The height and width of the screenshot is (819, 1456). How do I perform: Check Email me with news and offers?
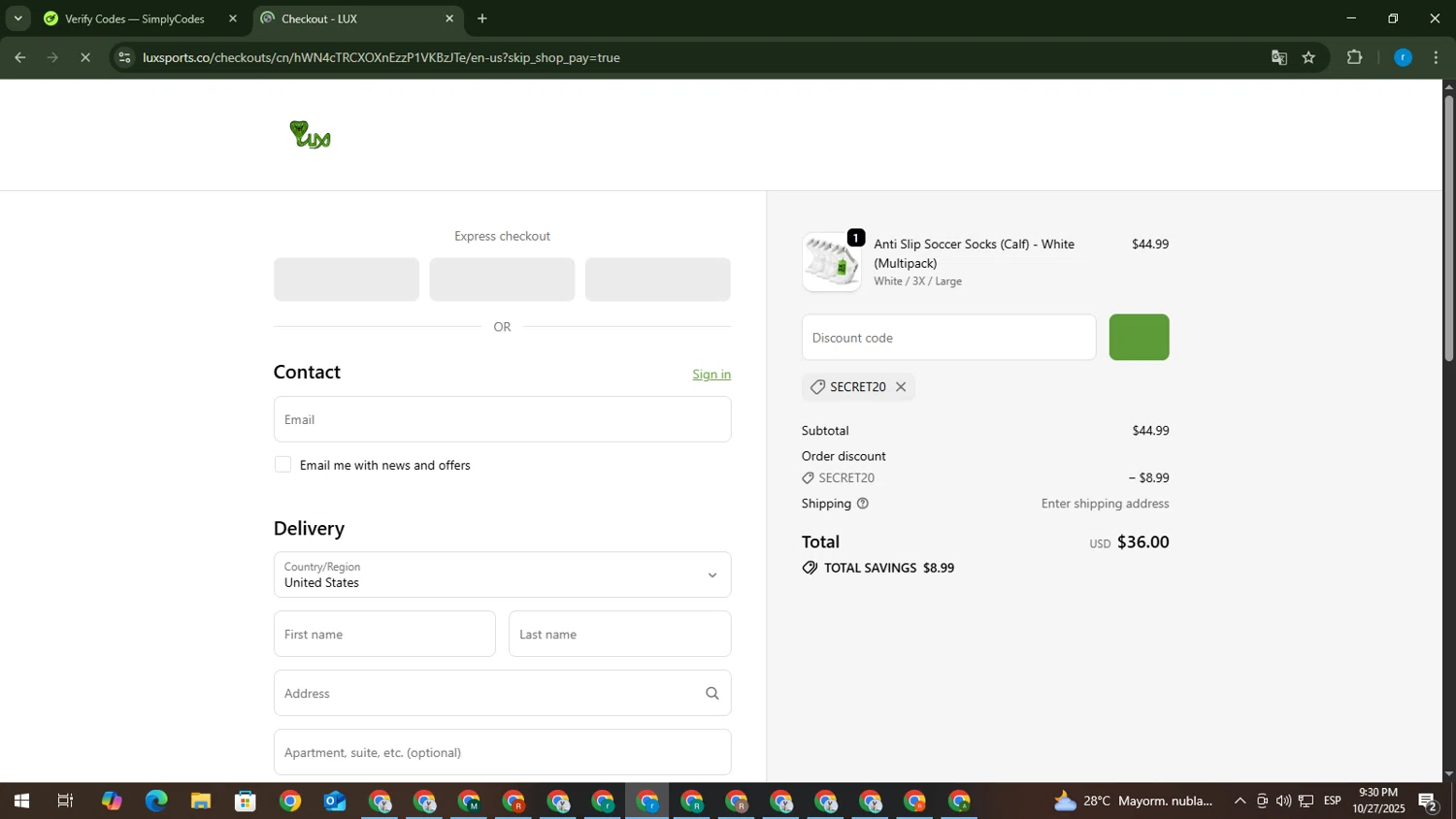pos(282,465)
